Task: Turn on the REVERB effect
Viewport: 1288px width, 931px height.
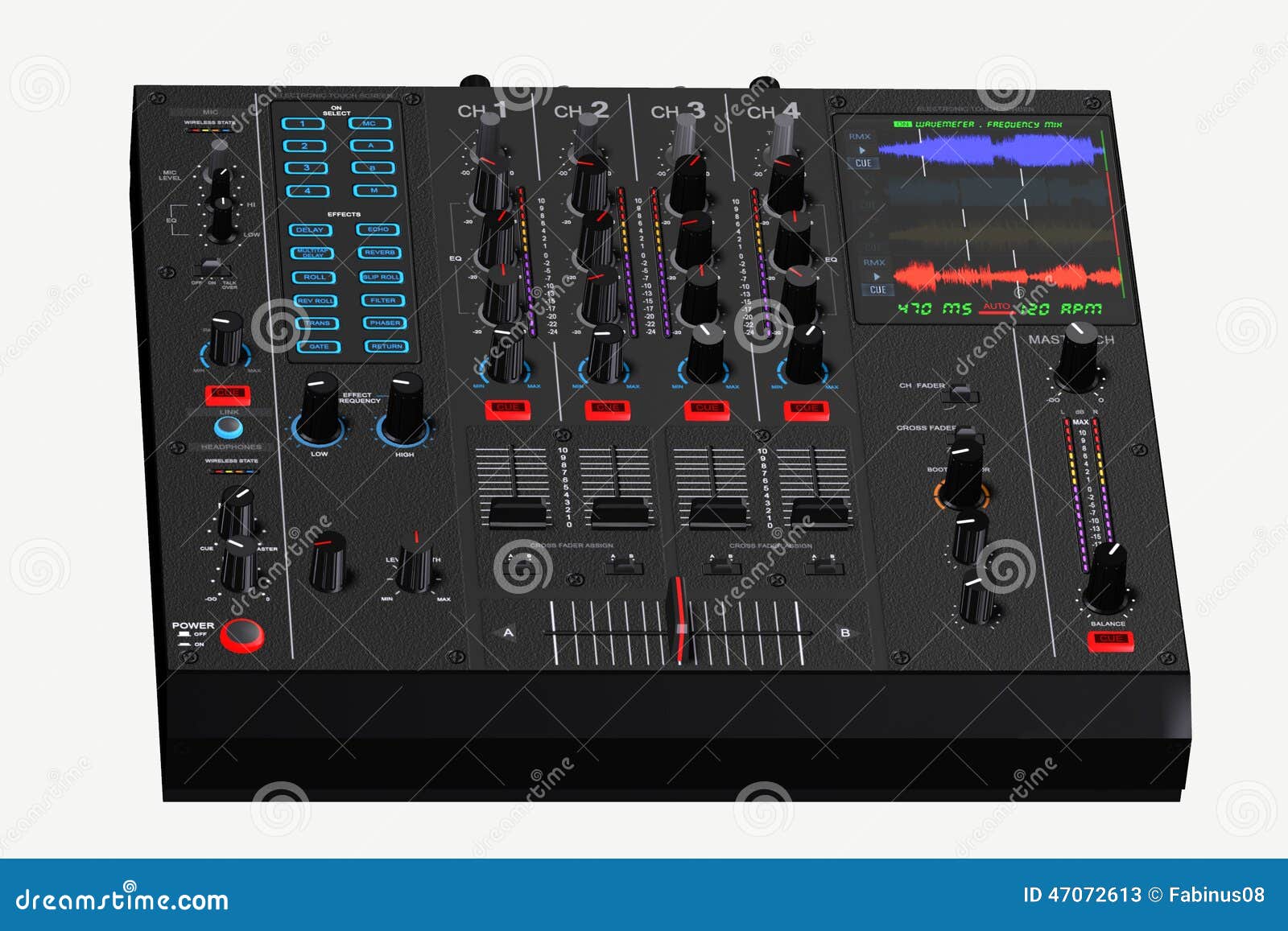Action: pos(379,253)
